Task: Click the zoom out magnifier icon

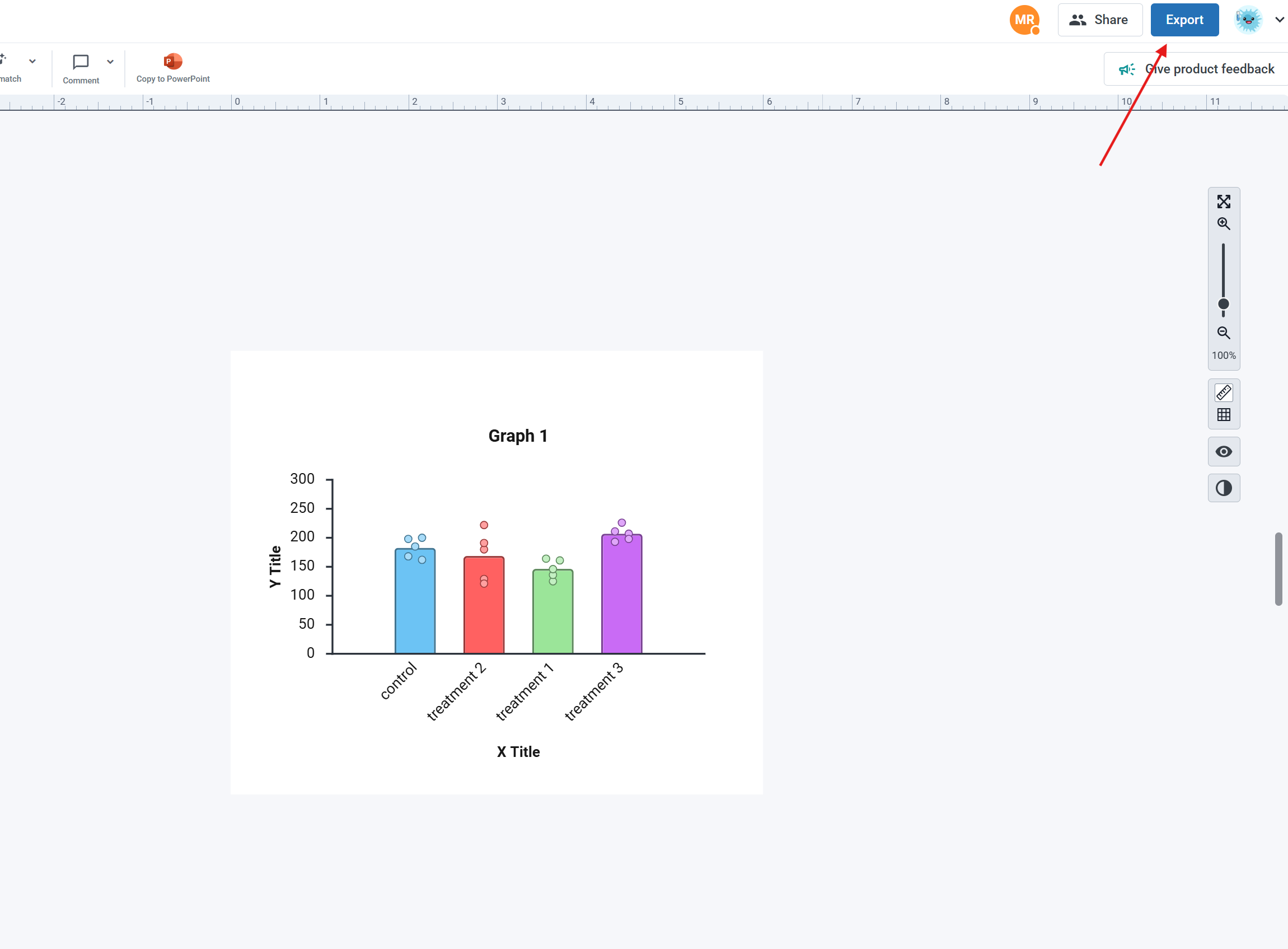Action: (x=1224, y=333)
